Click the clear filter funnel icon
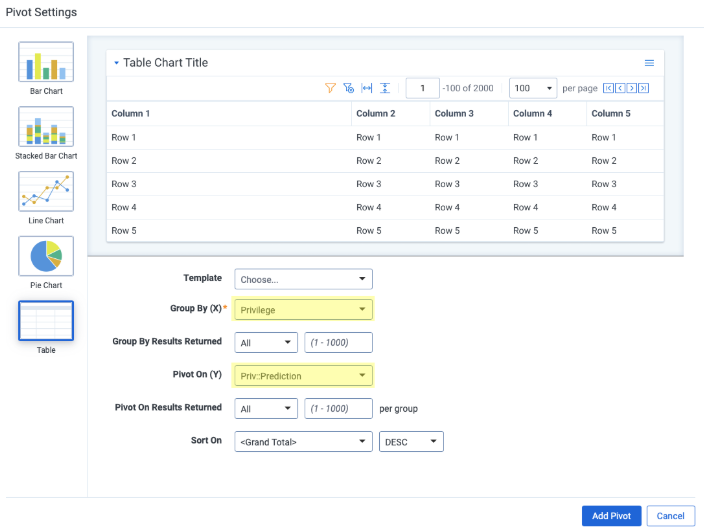 (x=348, y=88)
